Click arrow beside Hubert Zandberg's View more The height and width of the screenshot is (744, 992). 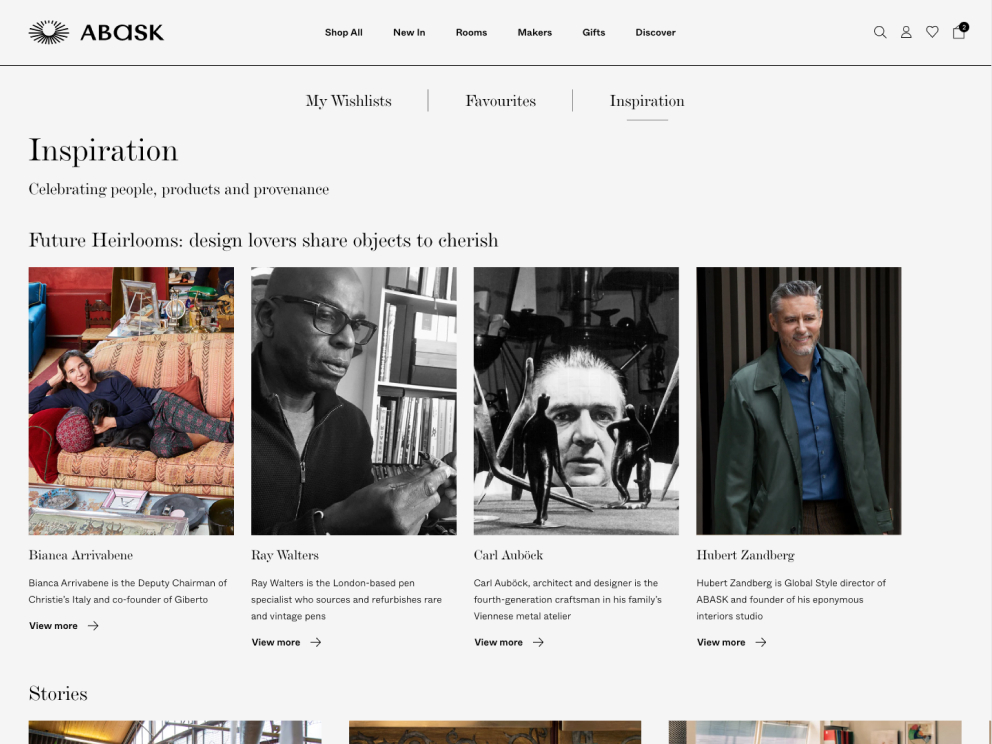click(761, 642)
